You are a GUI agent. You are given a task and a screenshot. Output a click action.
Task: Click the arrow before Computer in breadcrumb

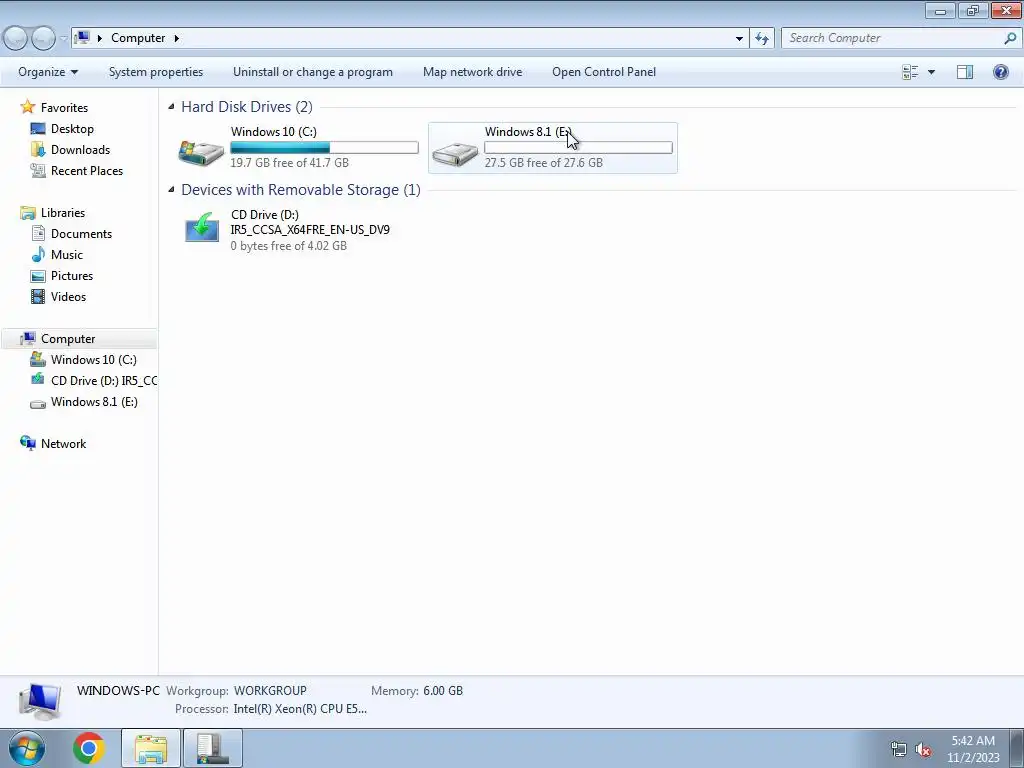[100, 38]
